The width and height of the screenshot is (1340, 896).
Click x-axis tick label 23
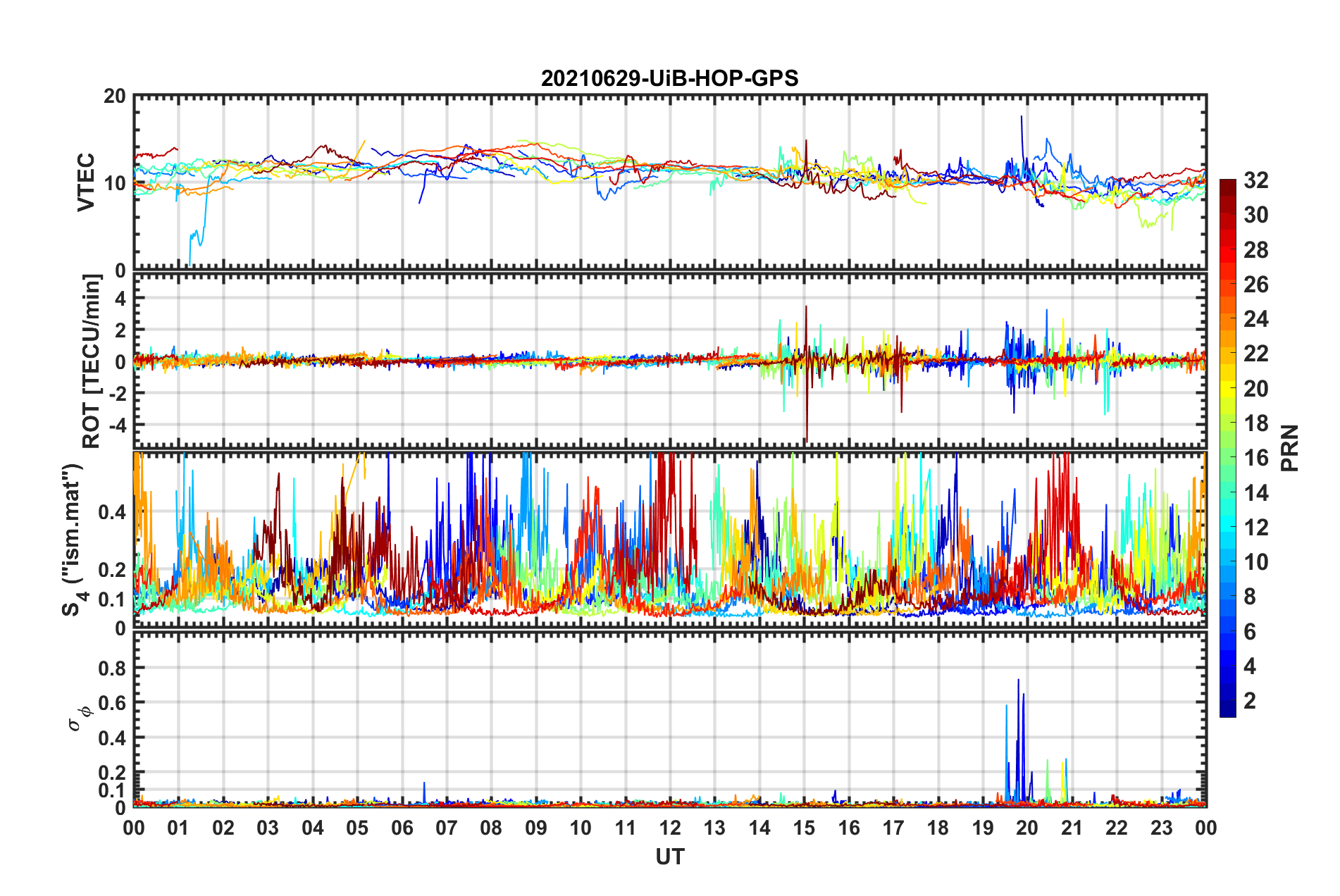click(1162, 828)
